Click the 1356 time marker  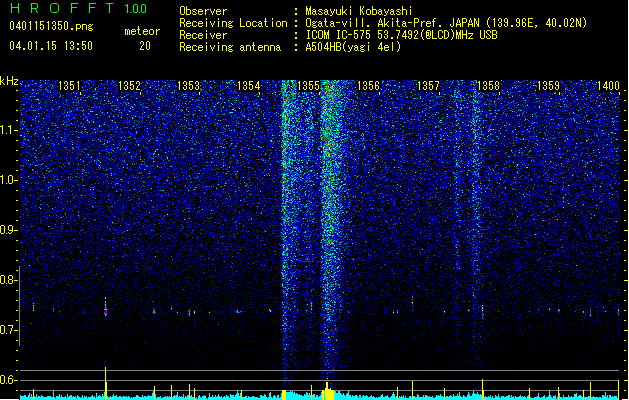pos(368,85)
